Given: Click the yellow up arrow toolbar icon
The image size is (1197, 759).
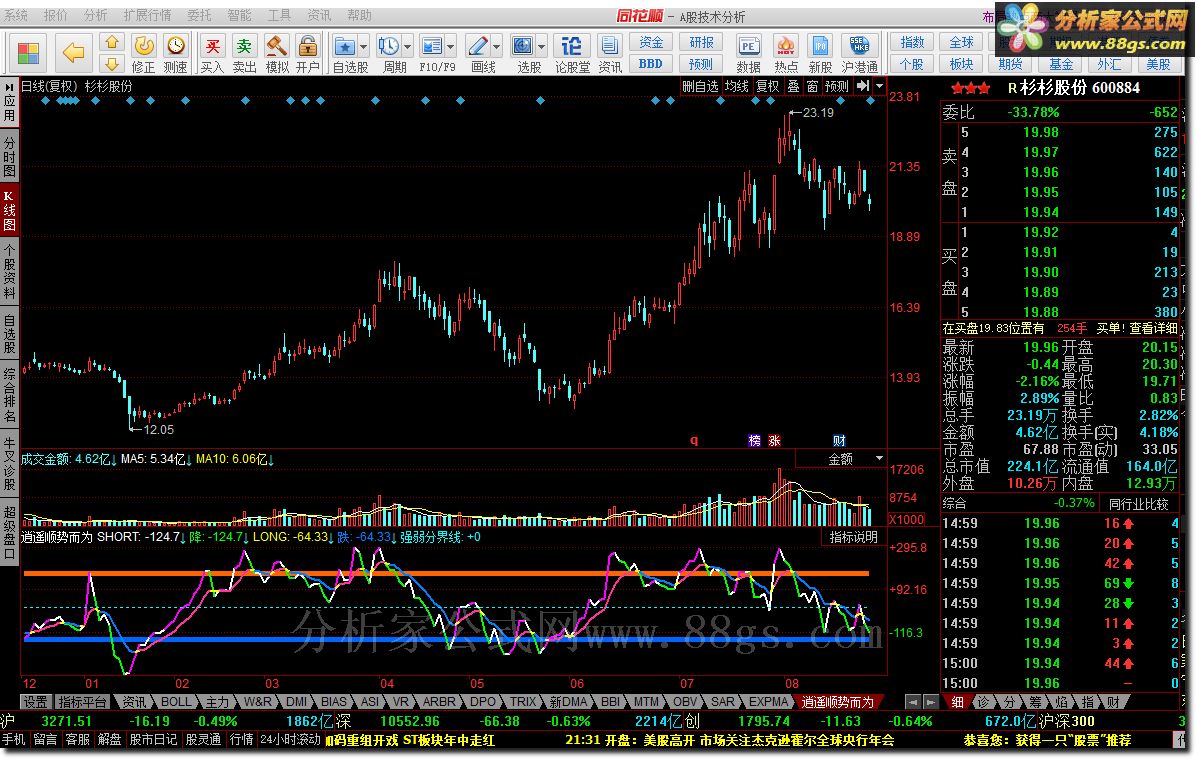Looking at the screenshot, I should click(x=111, y=42).
